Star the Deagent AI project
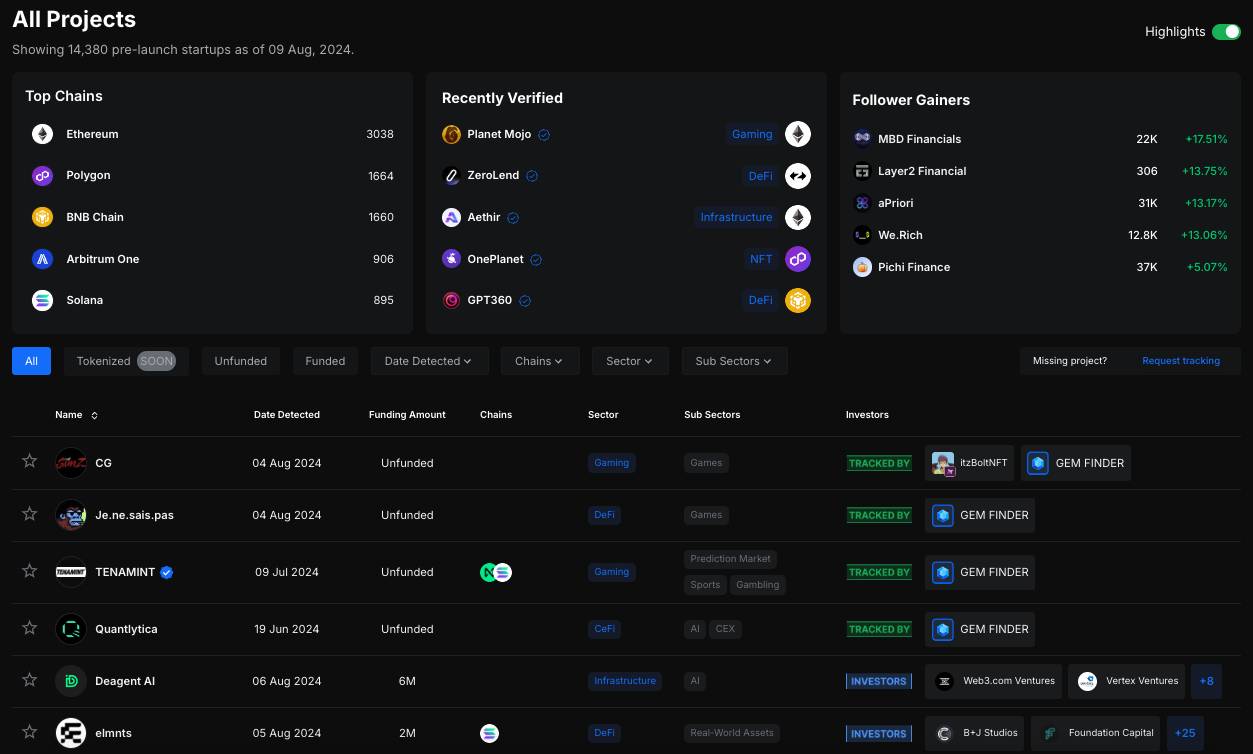Viewport: 1253px width, 754px height. 30,680
